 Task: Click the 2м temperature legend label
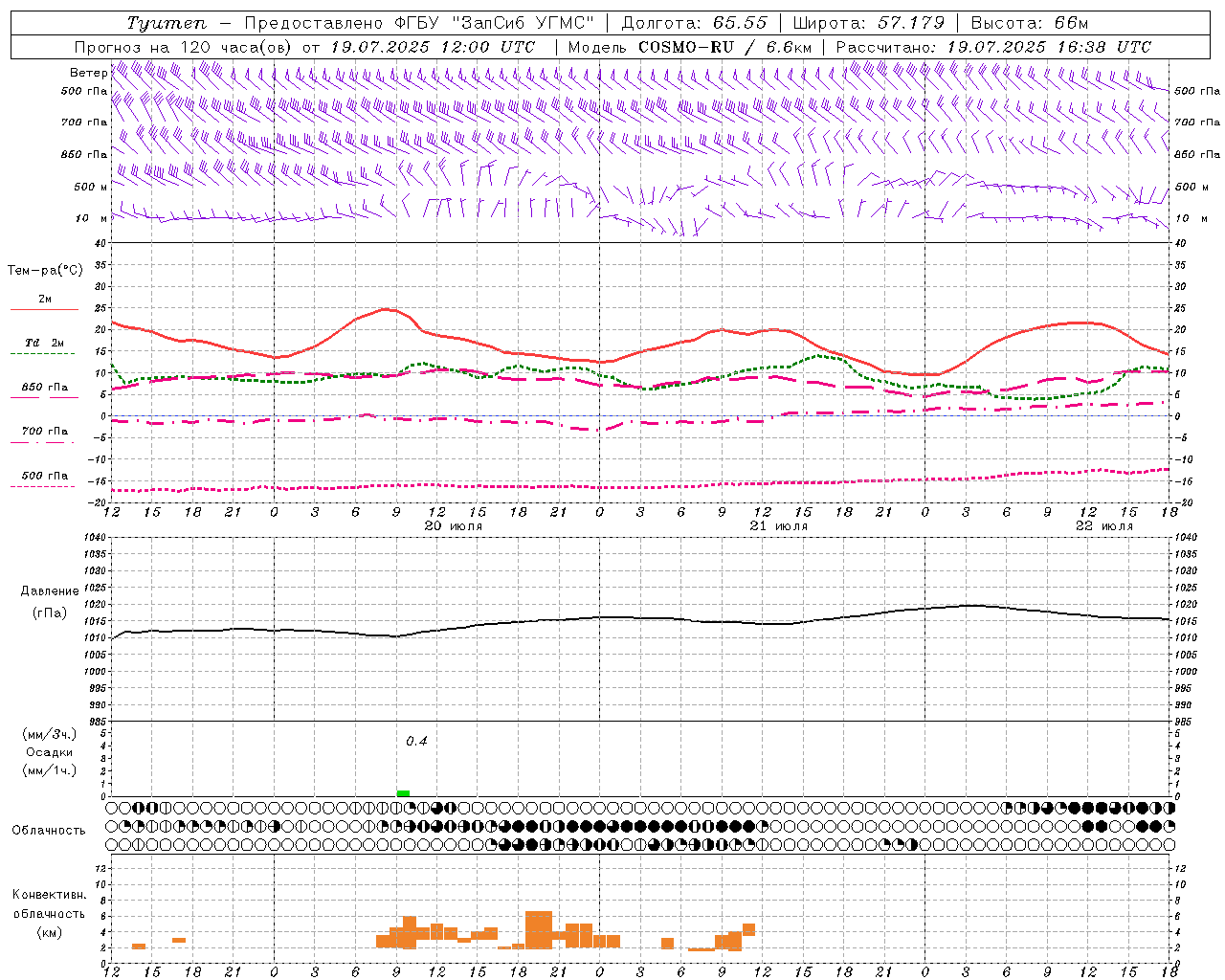tap(45, 299)
